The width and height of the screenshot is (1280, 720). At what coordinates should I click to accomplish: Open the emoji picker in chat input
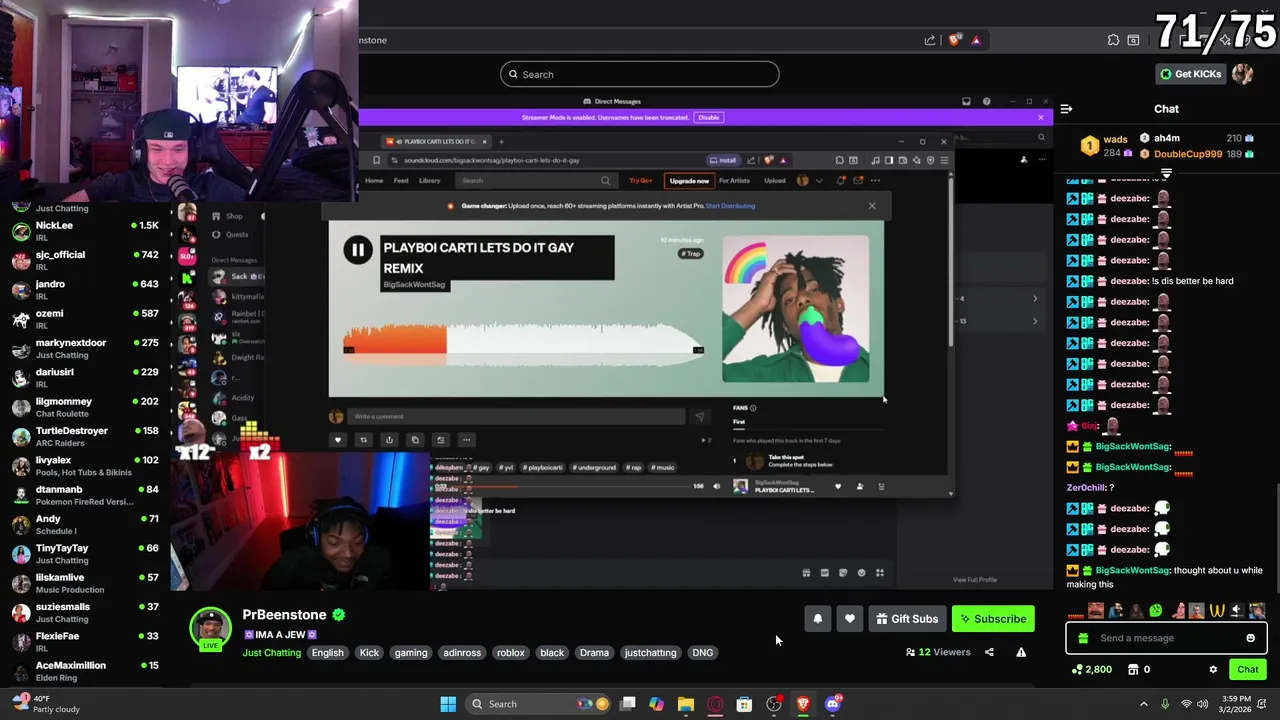coord(1250,638)
